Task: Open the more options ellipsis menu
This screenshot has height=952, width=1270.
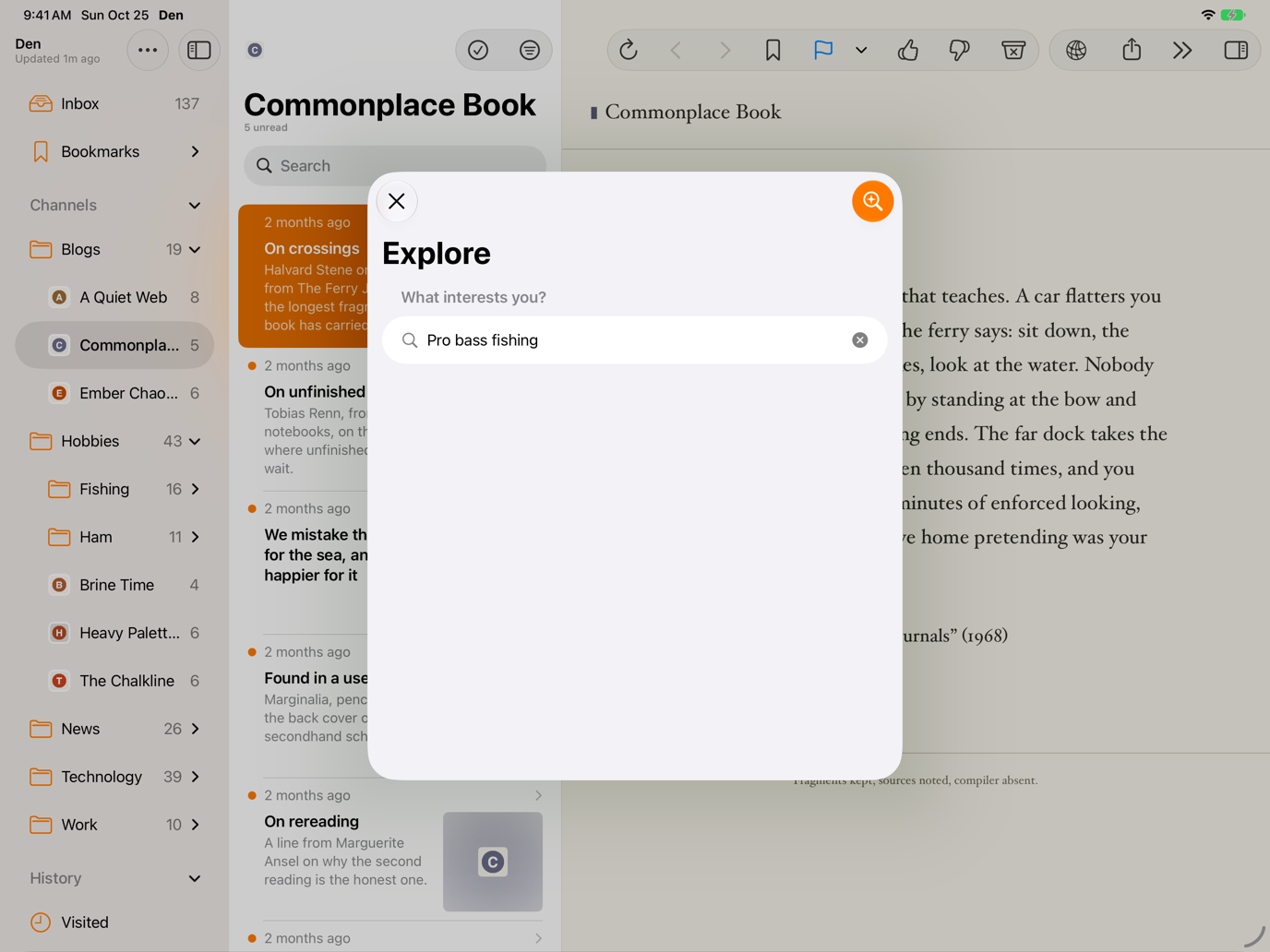Action: tap(148, 50)
